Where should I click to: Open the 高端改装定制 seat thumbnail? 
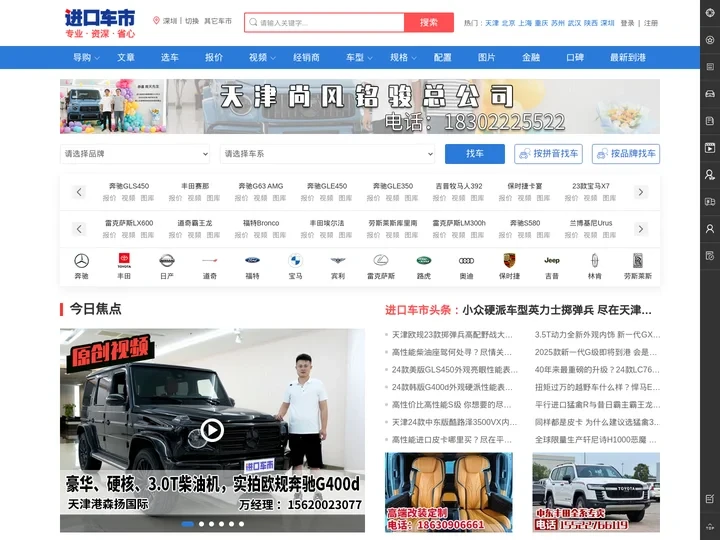449,492
